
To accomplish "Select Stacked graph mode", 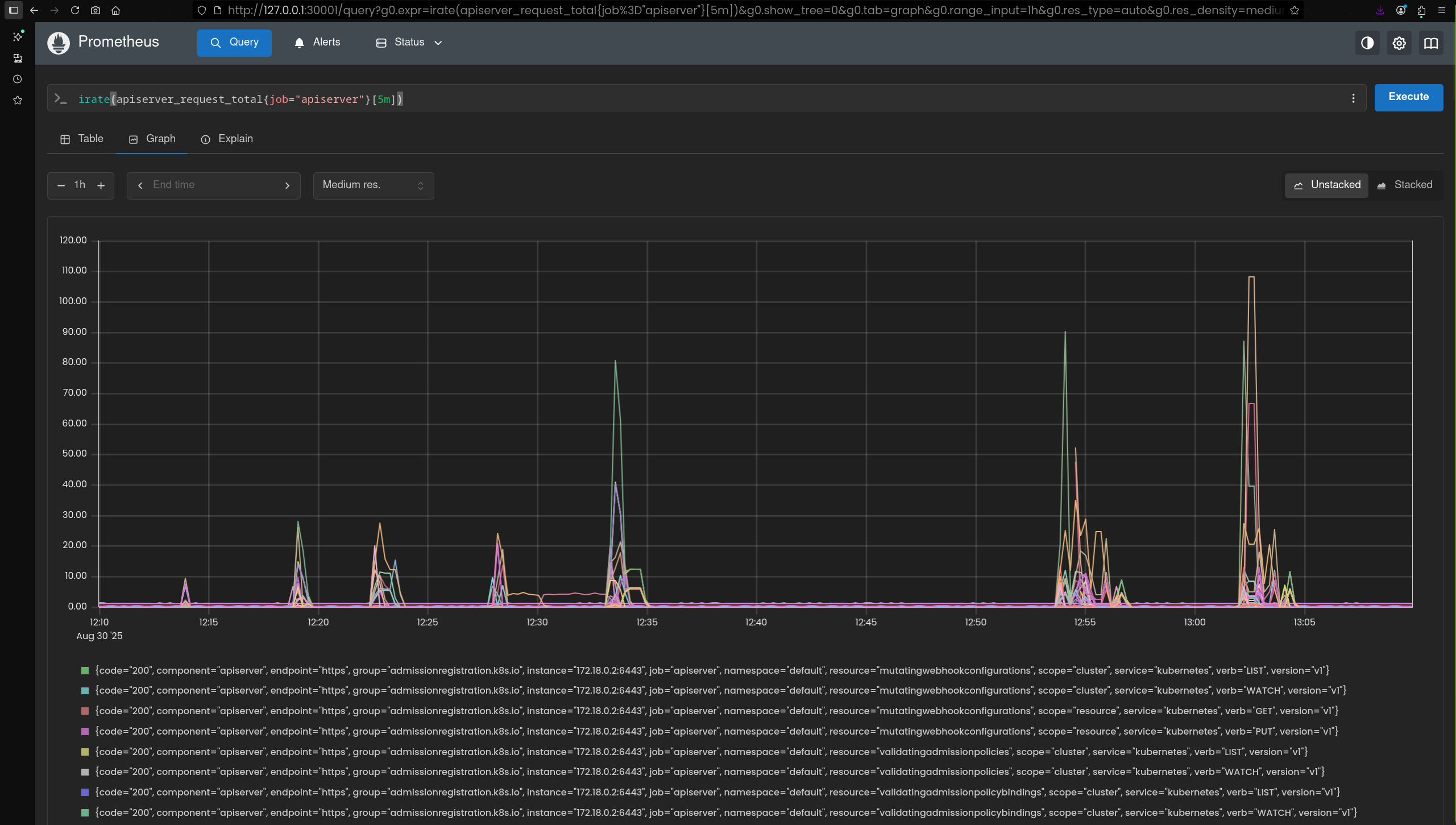I will [1404, 185].
